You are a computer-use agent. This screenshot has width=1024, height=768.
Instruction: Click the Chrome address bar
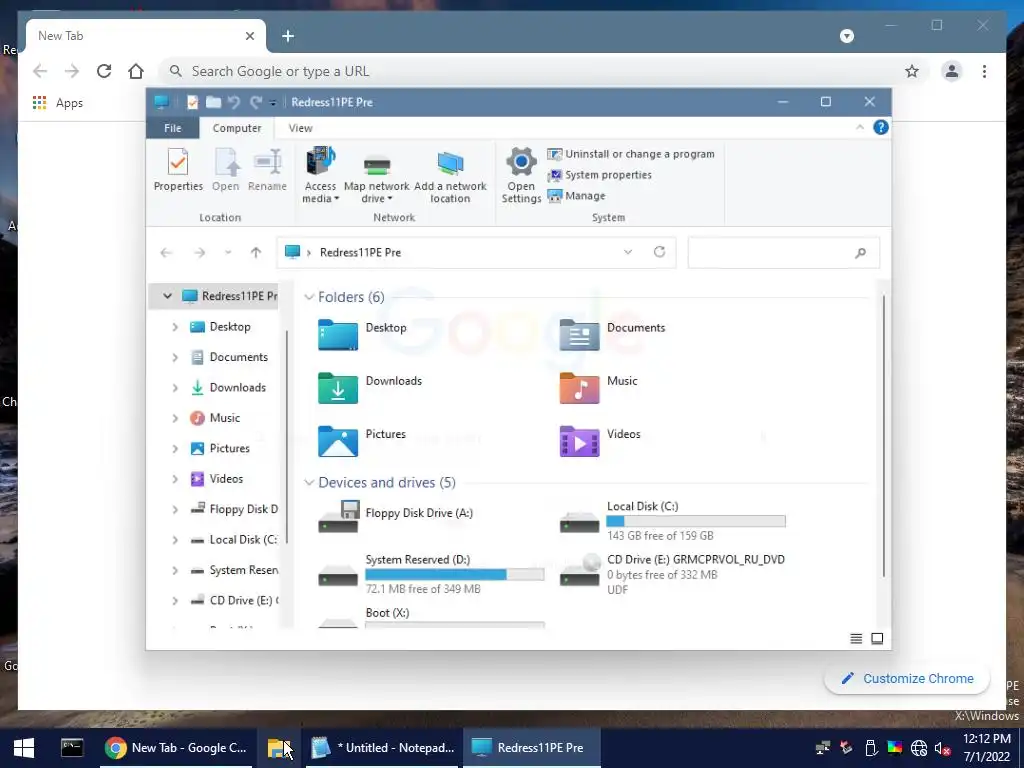pyautogui.click(x=542, y=71)
